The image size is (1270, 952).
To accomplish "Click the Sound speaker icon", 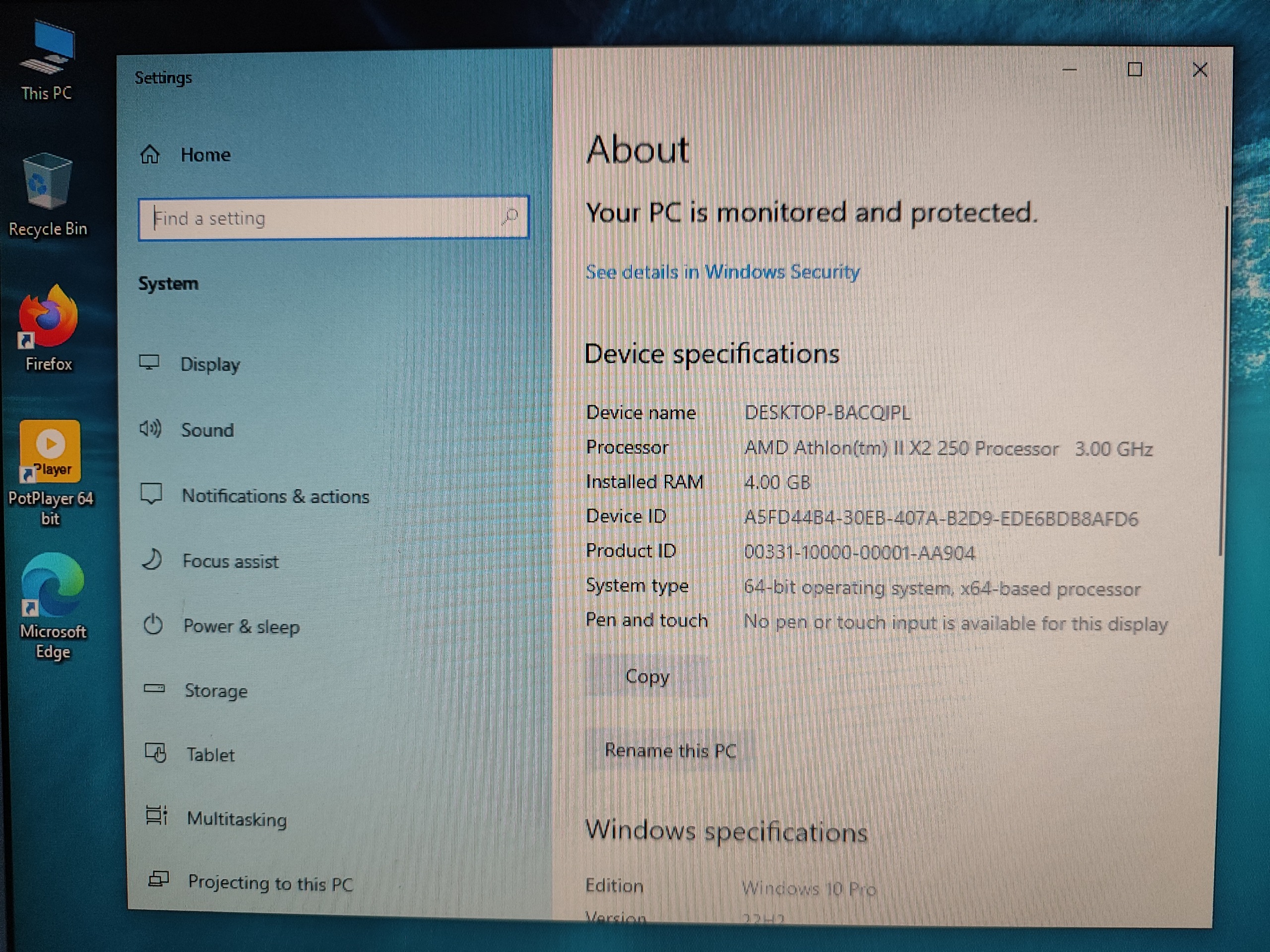I will click(x=150, y=429).
